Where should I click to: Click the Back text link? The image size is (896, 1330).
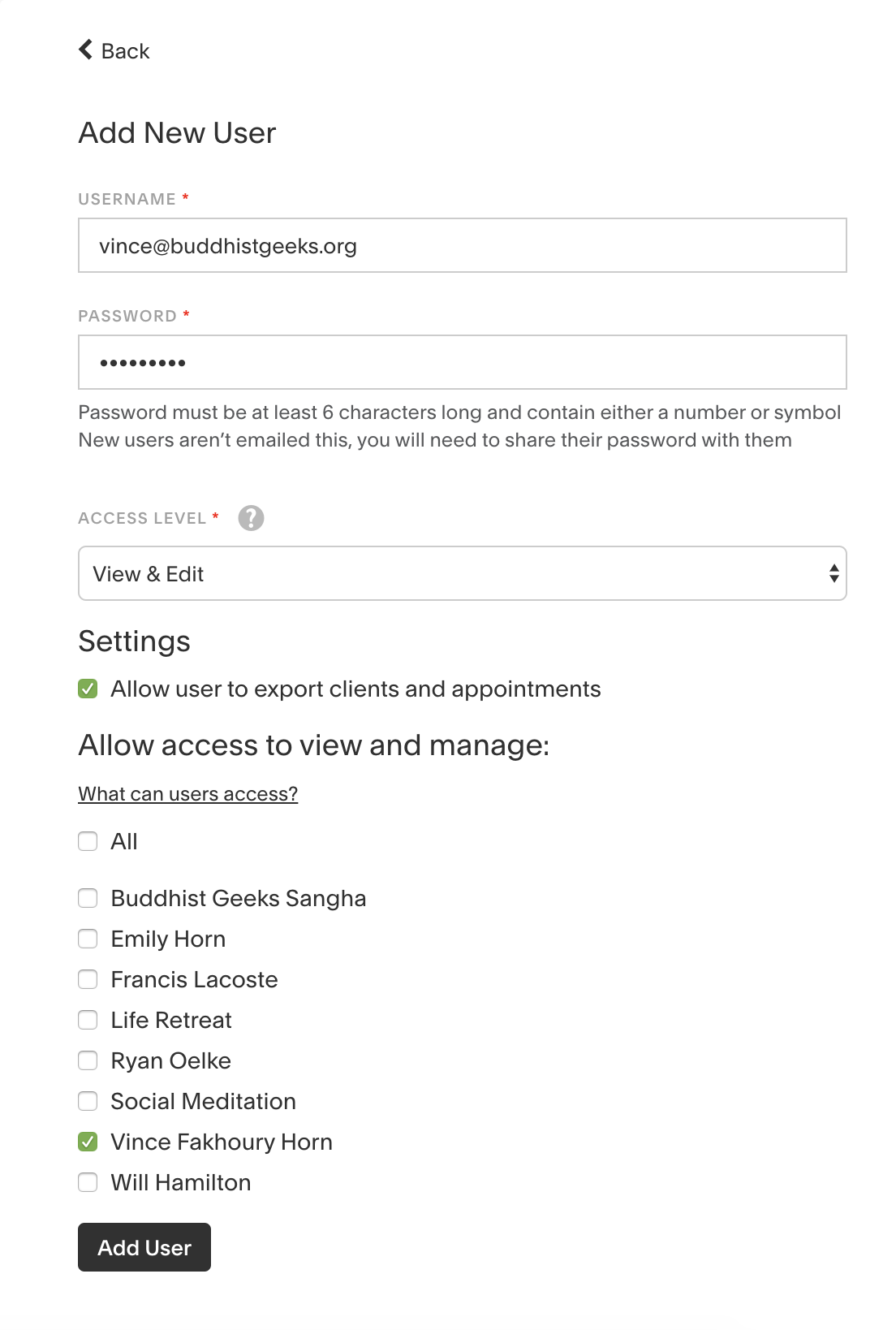[125, 51]
